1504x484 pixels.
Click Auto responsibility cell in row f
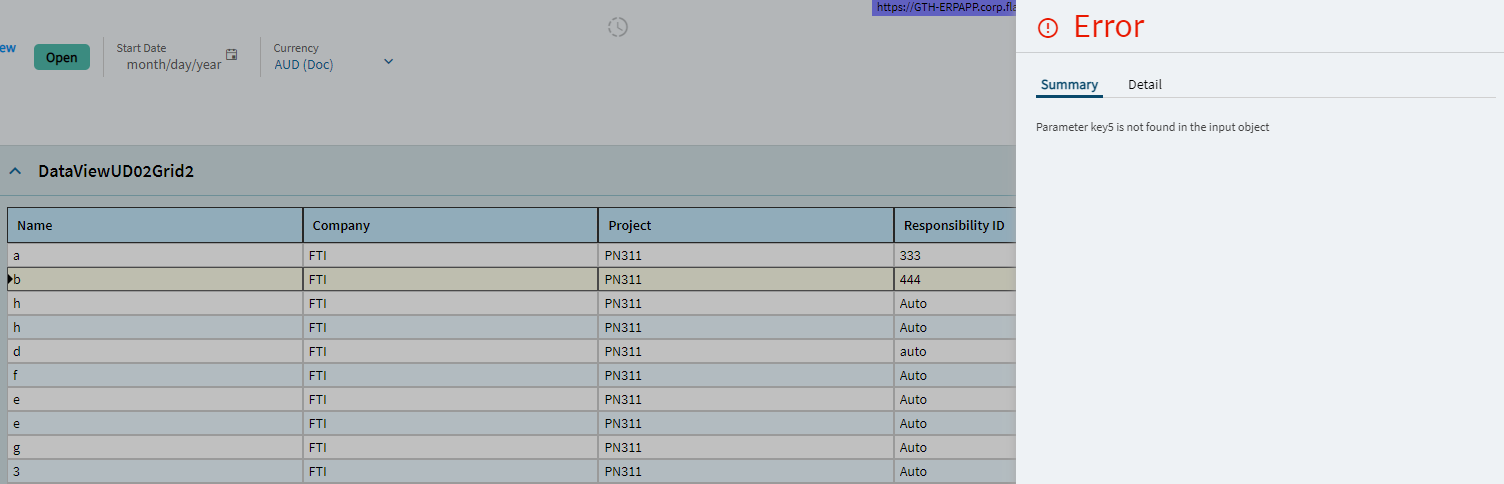tap(955, 375)
